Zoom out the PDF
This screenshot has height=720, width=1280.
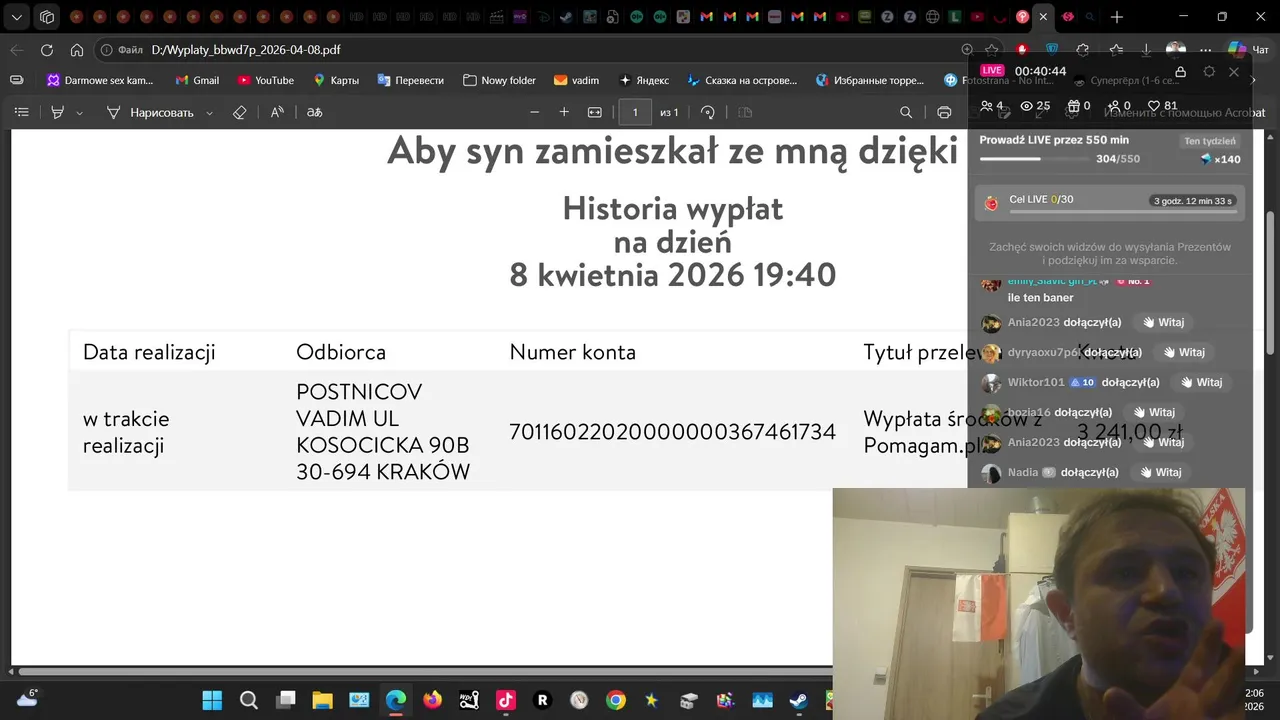535,113
